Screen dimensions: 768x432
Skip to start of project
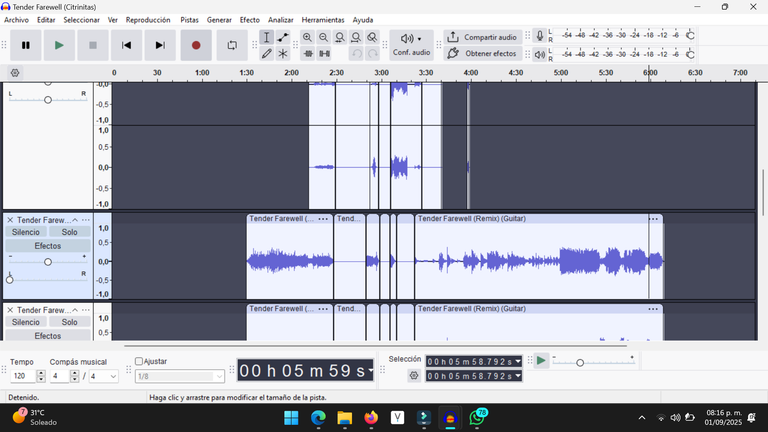coord(126,45)
